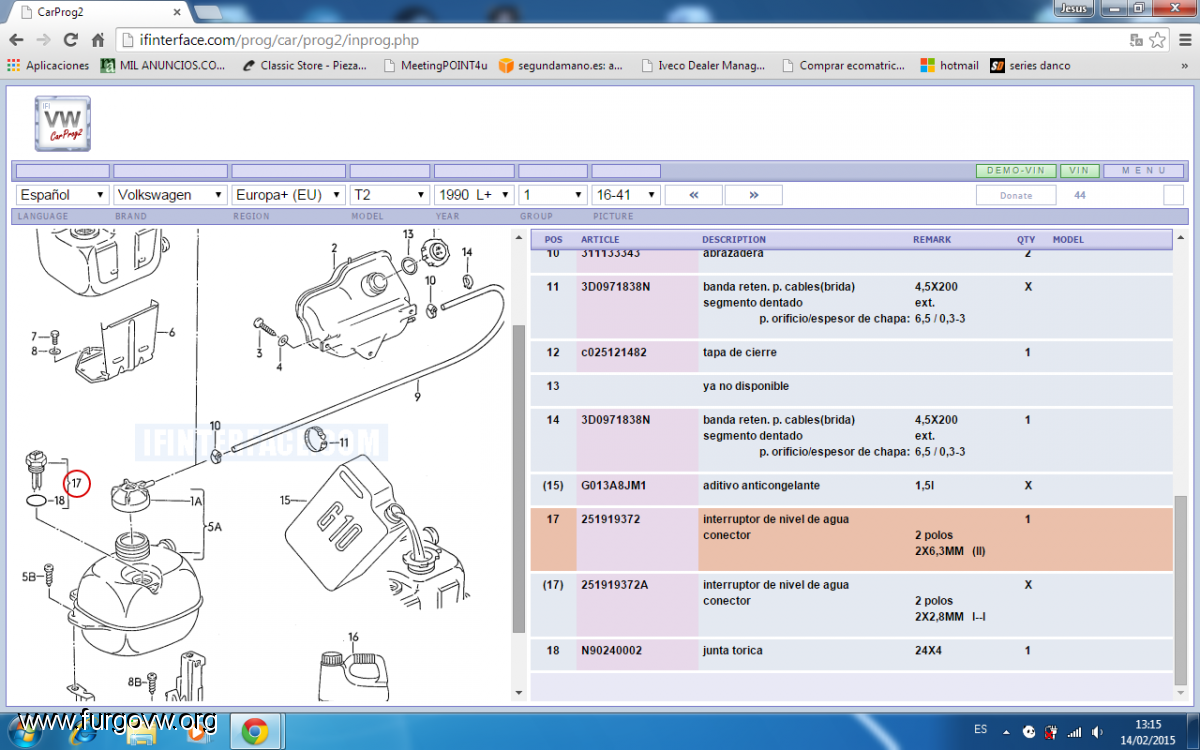Go to next picture with » button
The width and height of the screenshot is (1200, 750).
[753, 195]
